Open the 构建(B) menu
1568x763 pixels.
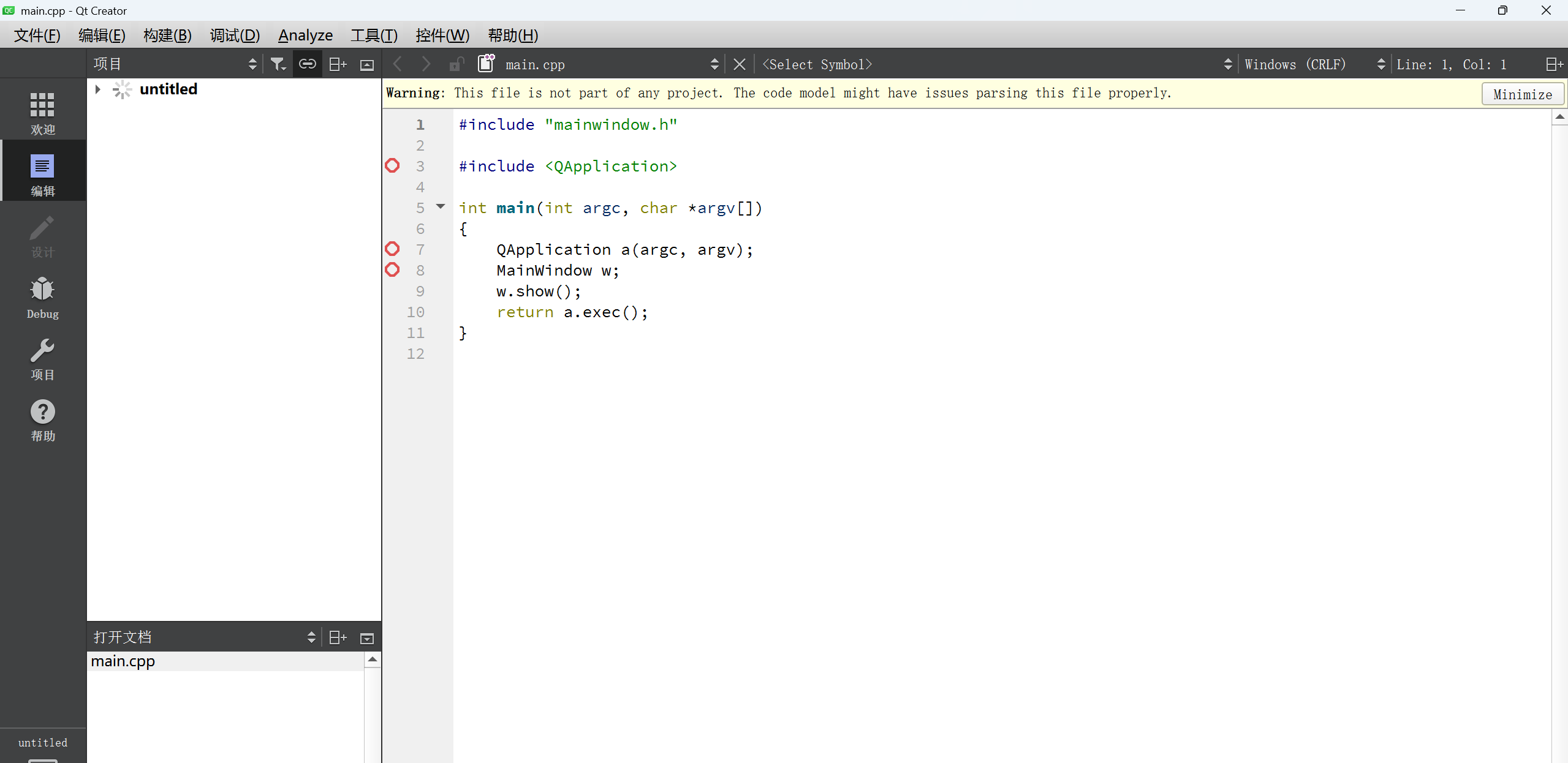(x=167, y=36)
